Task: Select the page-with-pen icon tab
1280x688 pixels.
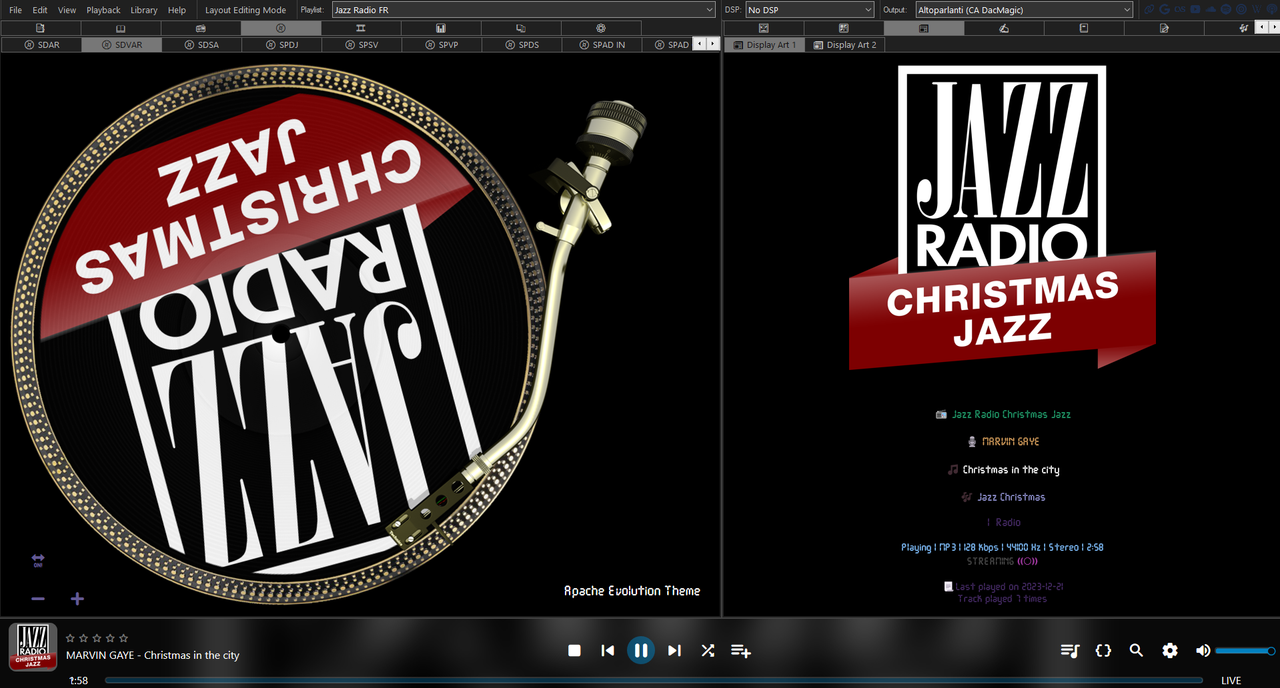Action: (x=1164, y=28)
